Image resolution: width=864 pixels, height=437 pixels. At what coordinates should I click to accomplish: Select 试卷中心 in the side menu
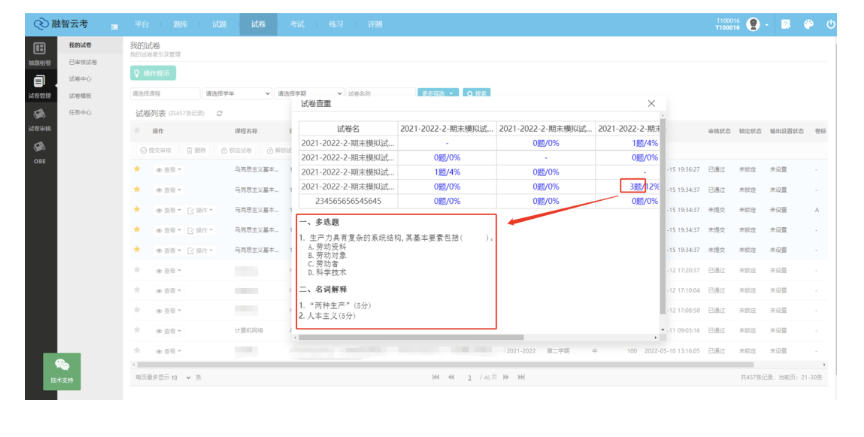80,79
